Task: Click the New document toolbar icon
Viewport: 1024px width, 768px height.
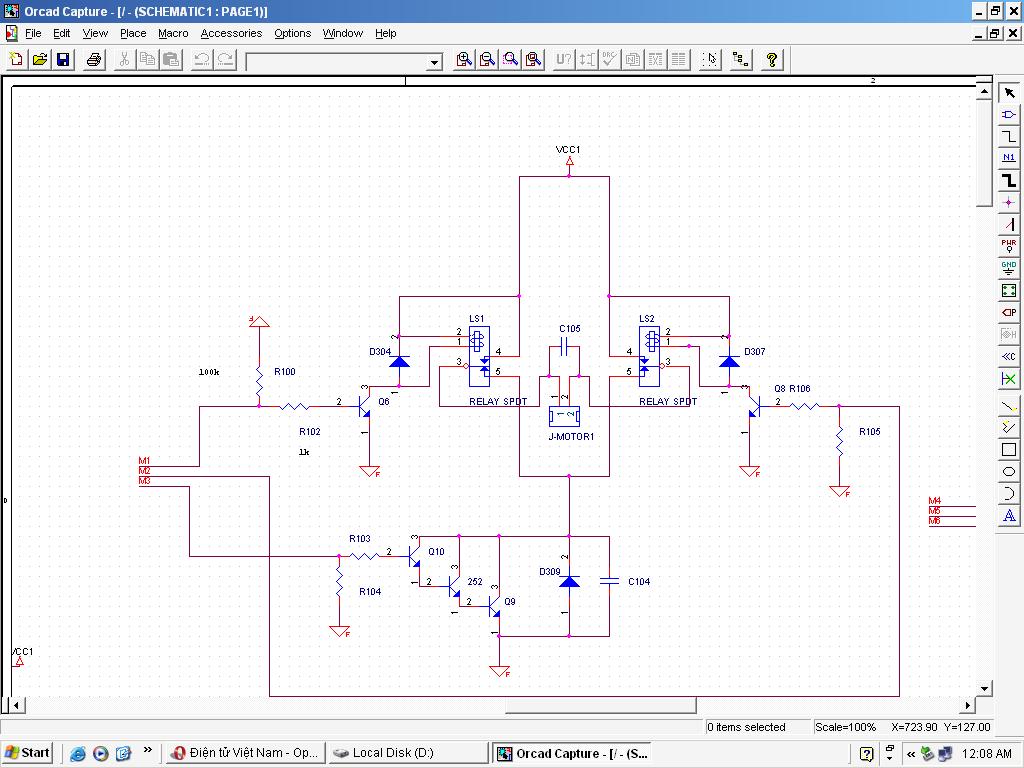Action: [16, 59]
